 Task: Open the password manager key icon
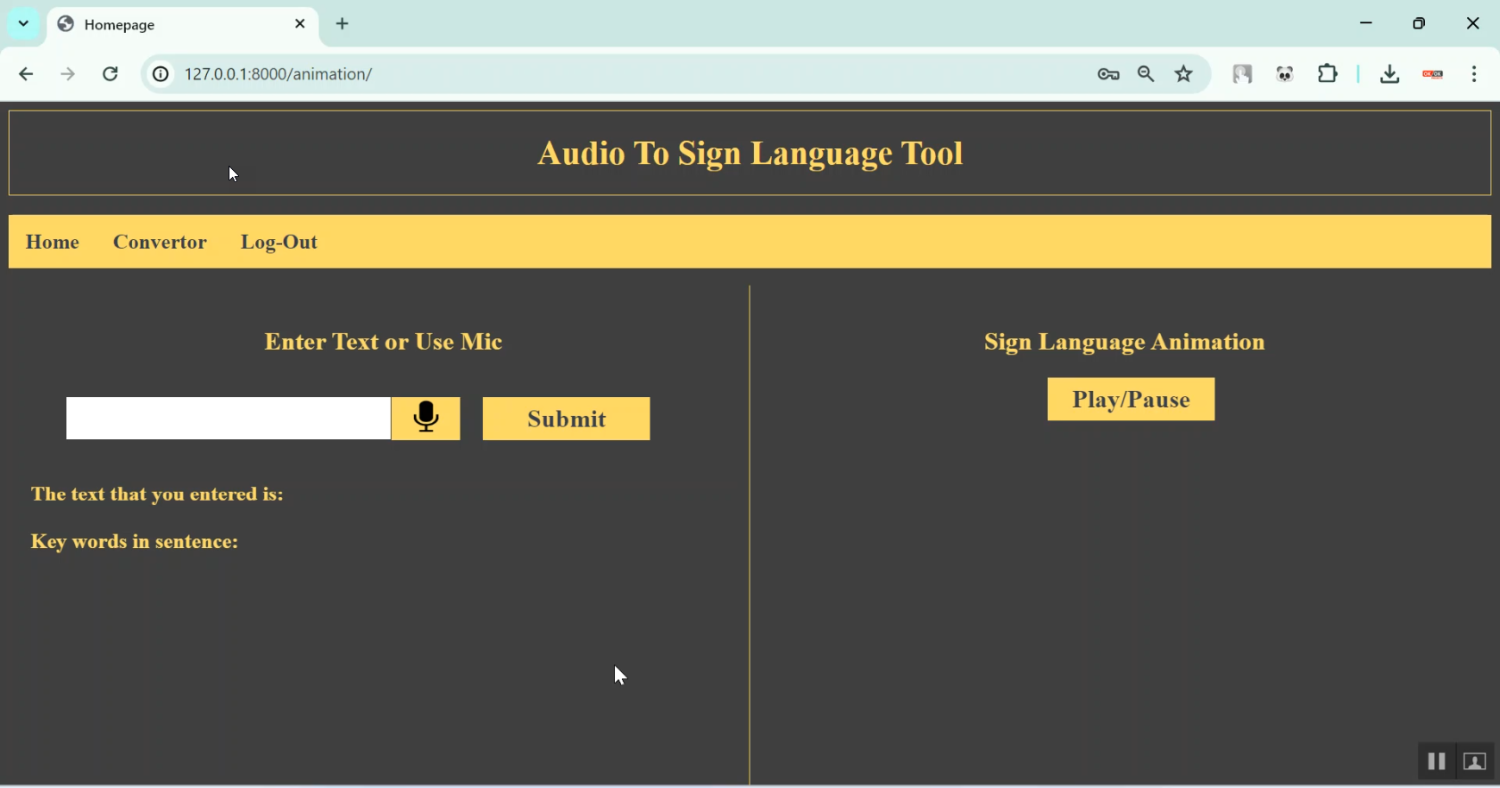pyautogui.click(x=1108, y=74)
